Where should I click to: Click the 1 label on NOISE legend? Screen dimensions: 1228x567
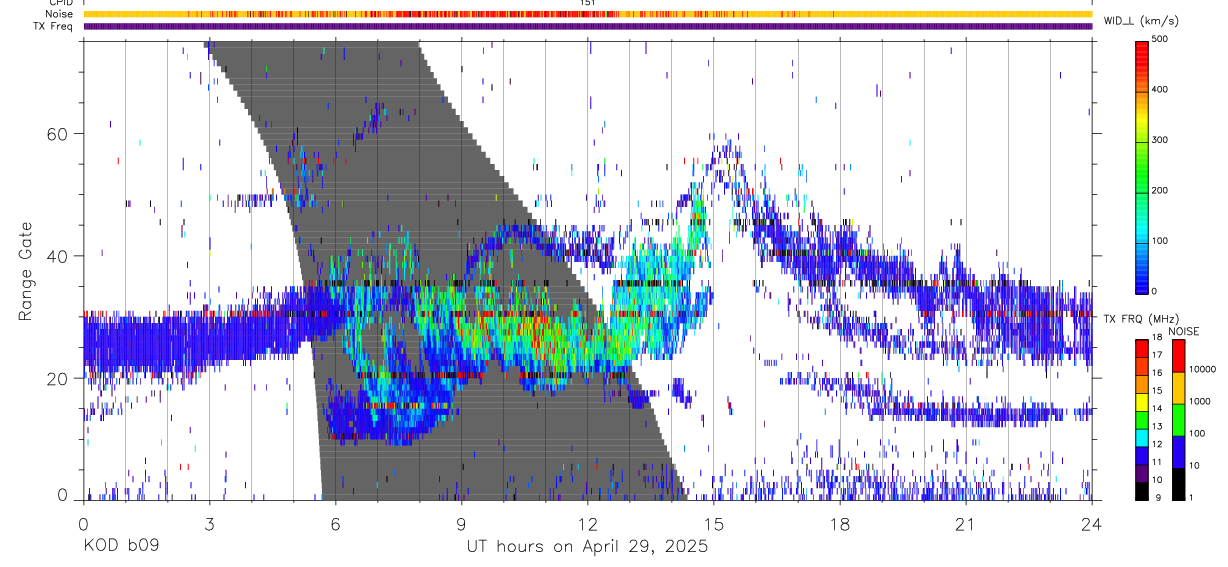[1191, 498]
